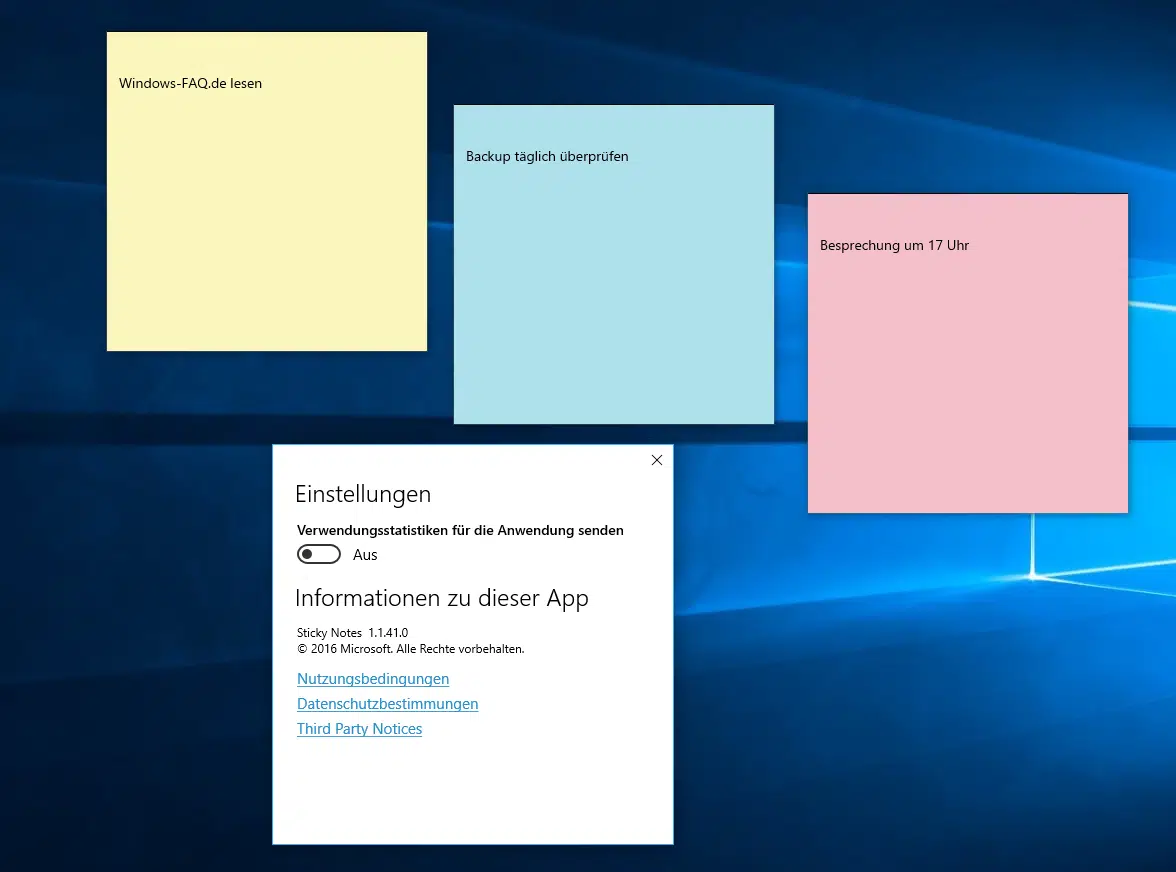1176x872 pixels.
Task: Click the 'Sticky Notes 1.1.41.0' version text
Action: click(x=352, y=633)
